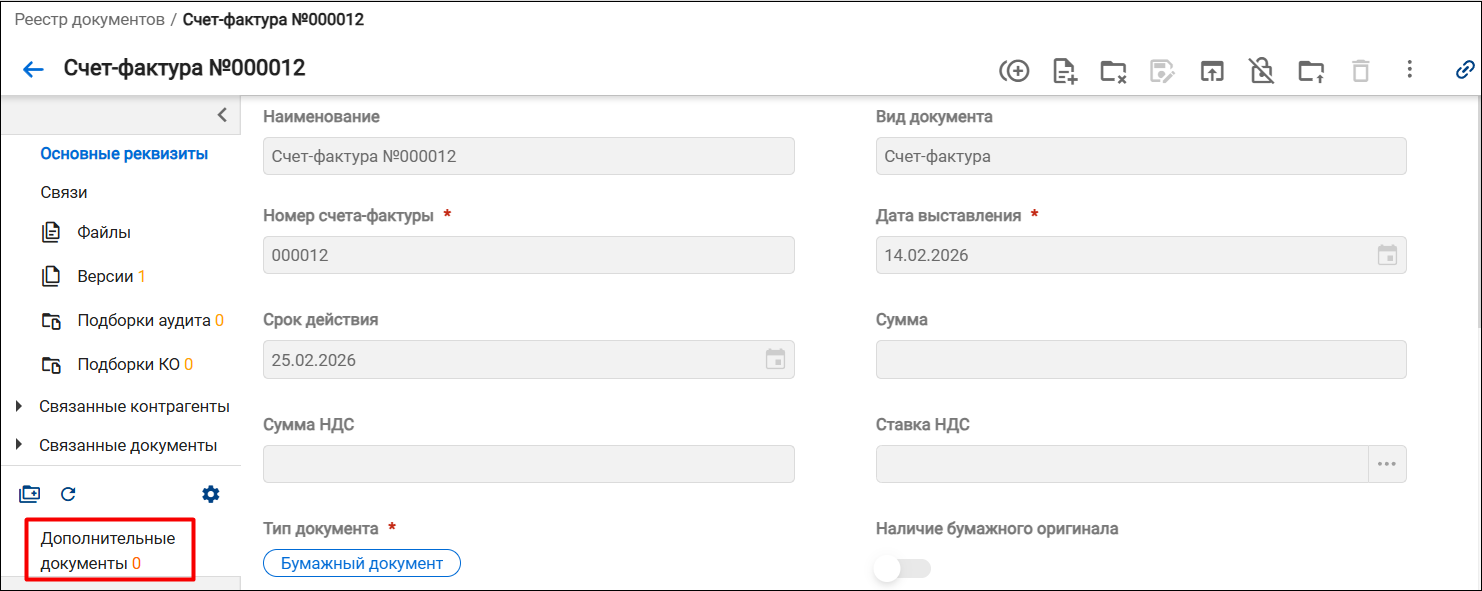Click the Бумажный документ button
The width and height of the screenshot is (1482, 591).
click(x=362, y=563)
